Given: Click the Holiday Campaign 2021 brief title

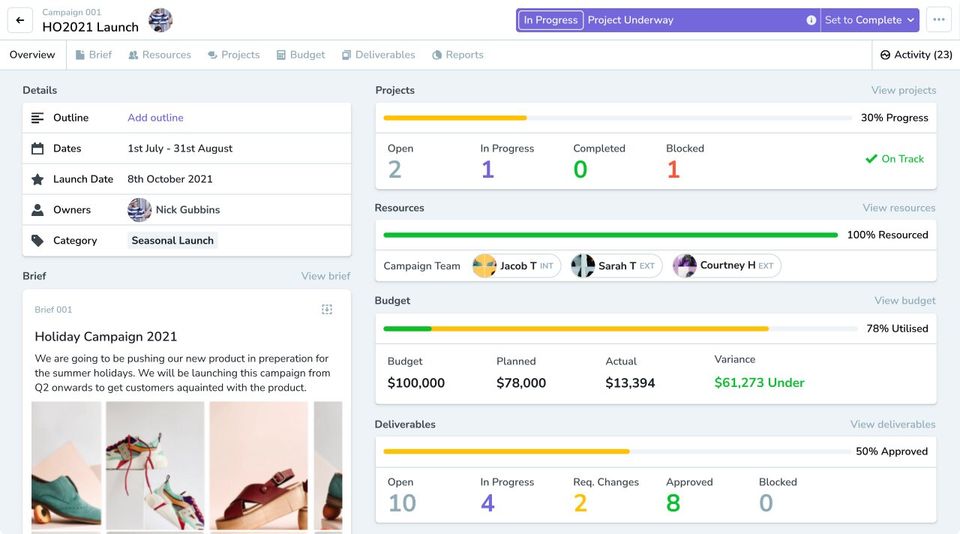Looking at the screenshot, I should (x=106, y=337).
